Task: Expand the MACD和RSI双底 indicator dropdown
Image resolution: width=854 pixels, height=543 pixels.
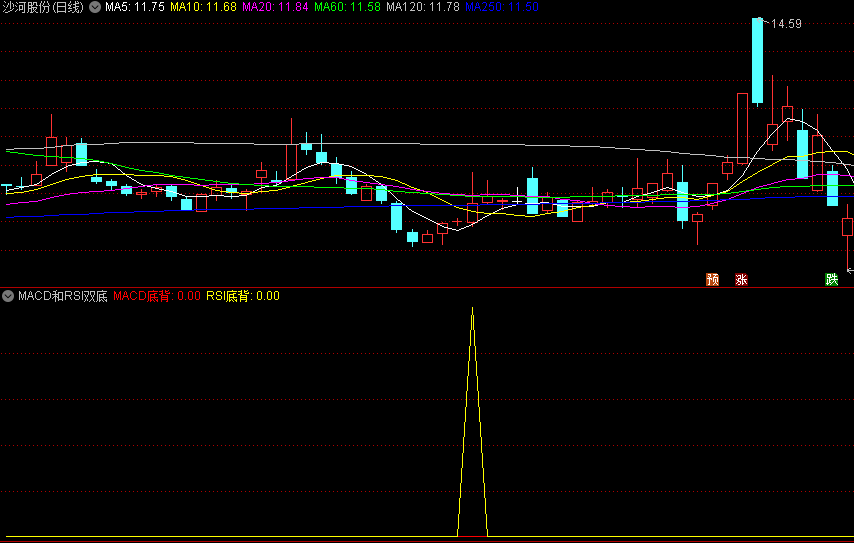Action: pos(8,296)
